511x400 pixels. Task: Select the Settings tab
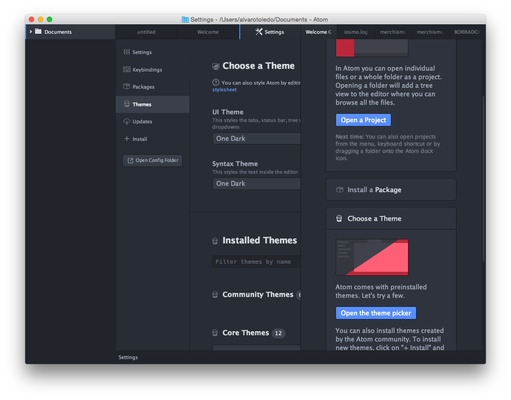(x=270, y=32)
